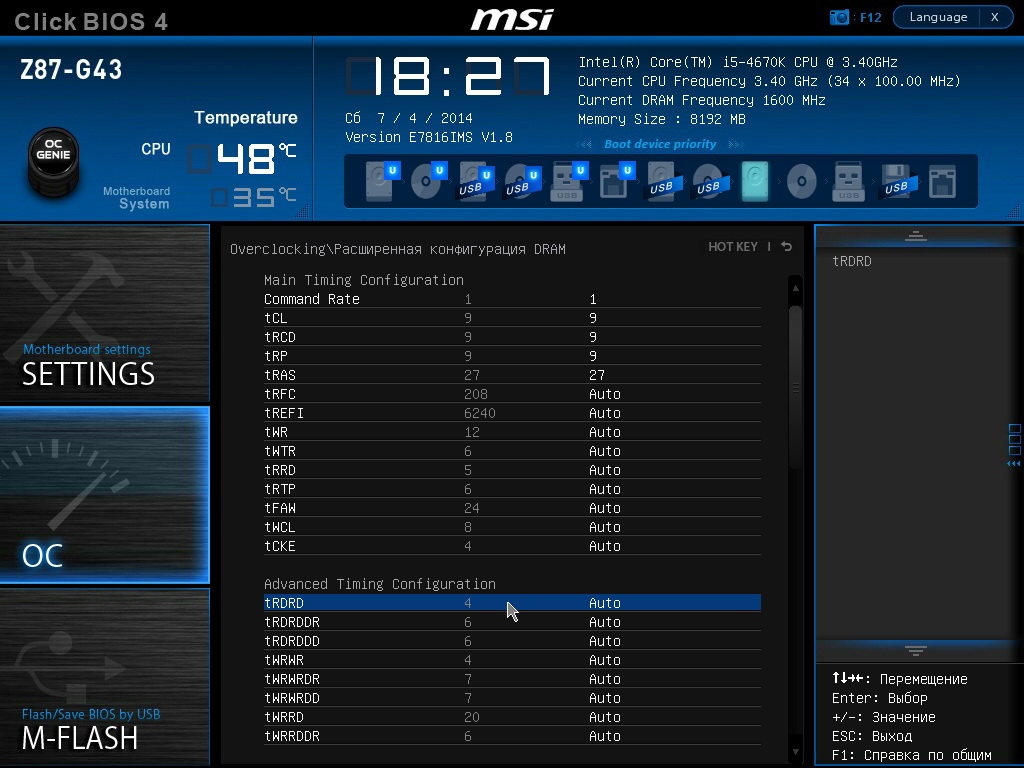
Task: Open the OC menu
Action: tap(104, 495)
